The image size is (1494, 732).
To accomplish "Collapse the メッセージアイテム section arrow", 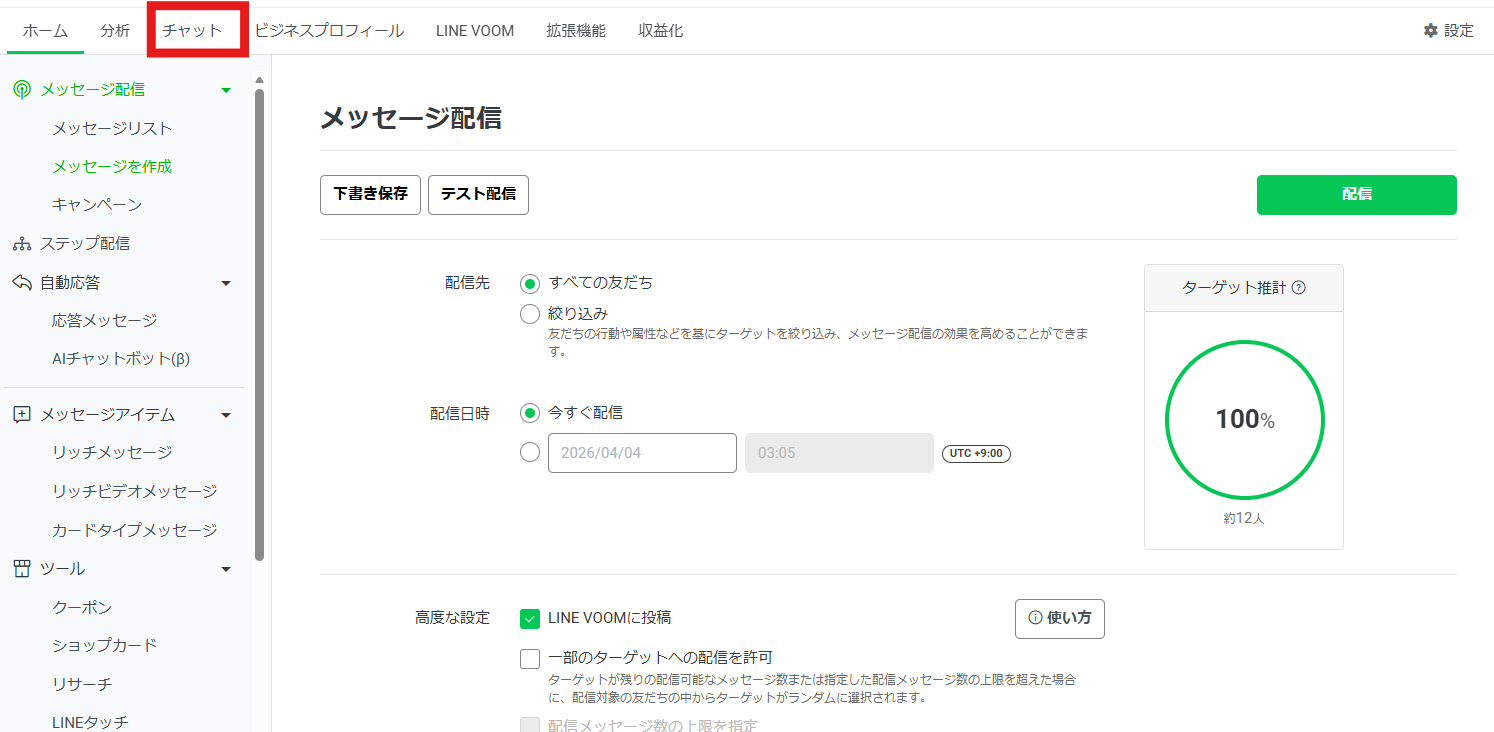I will (x=226, y=415).
